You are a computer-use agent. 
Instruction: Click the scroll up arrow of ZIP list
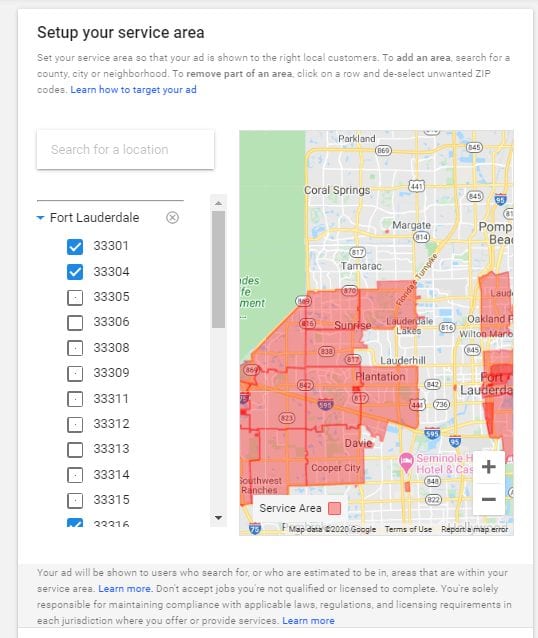pyautogui.click(x=219, y=203)
